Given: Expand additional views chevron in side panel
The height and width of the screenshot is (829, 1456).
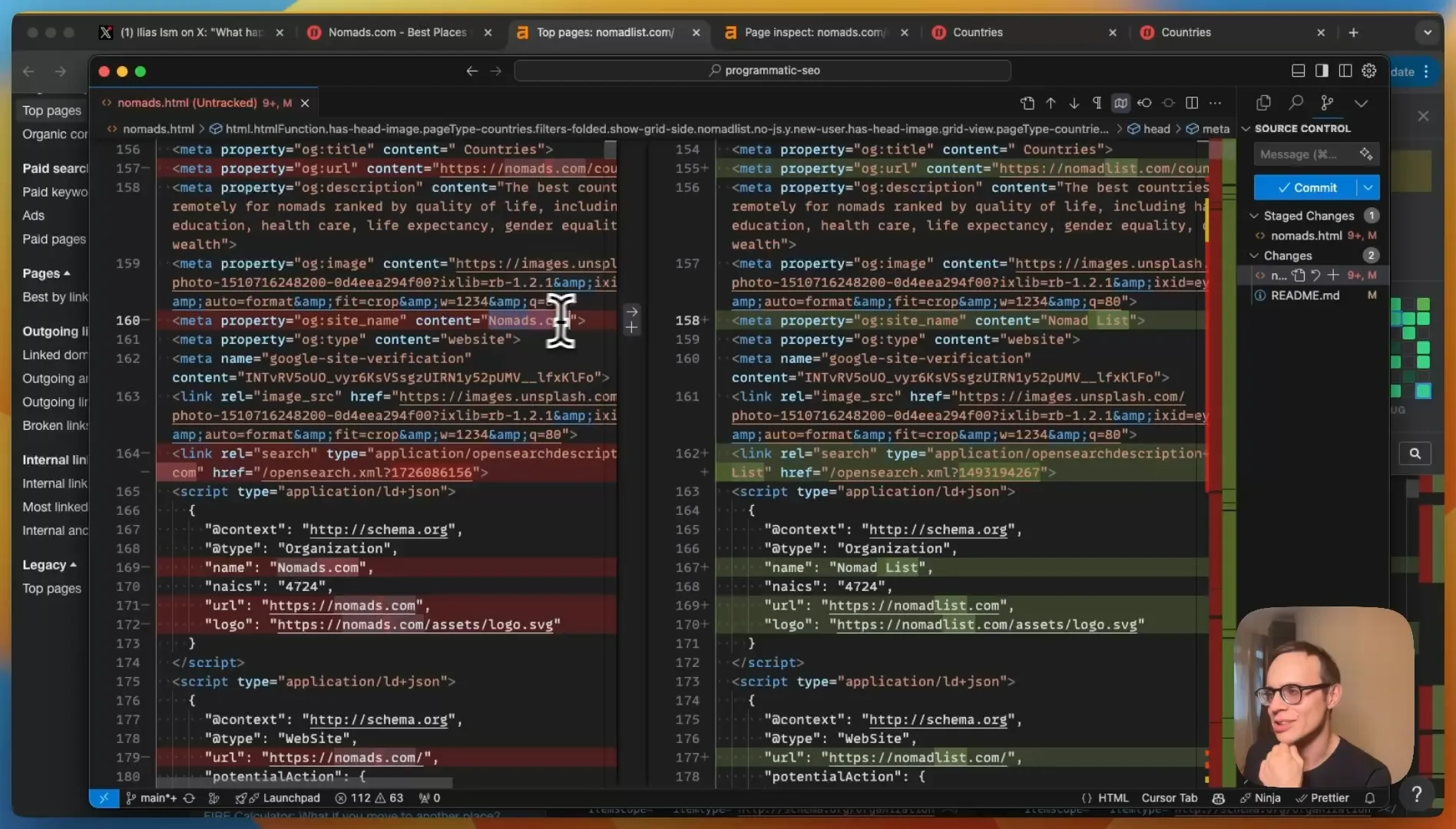Looking at the screenshot, I should (x=1361, y=103).
